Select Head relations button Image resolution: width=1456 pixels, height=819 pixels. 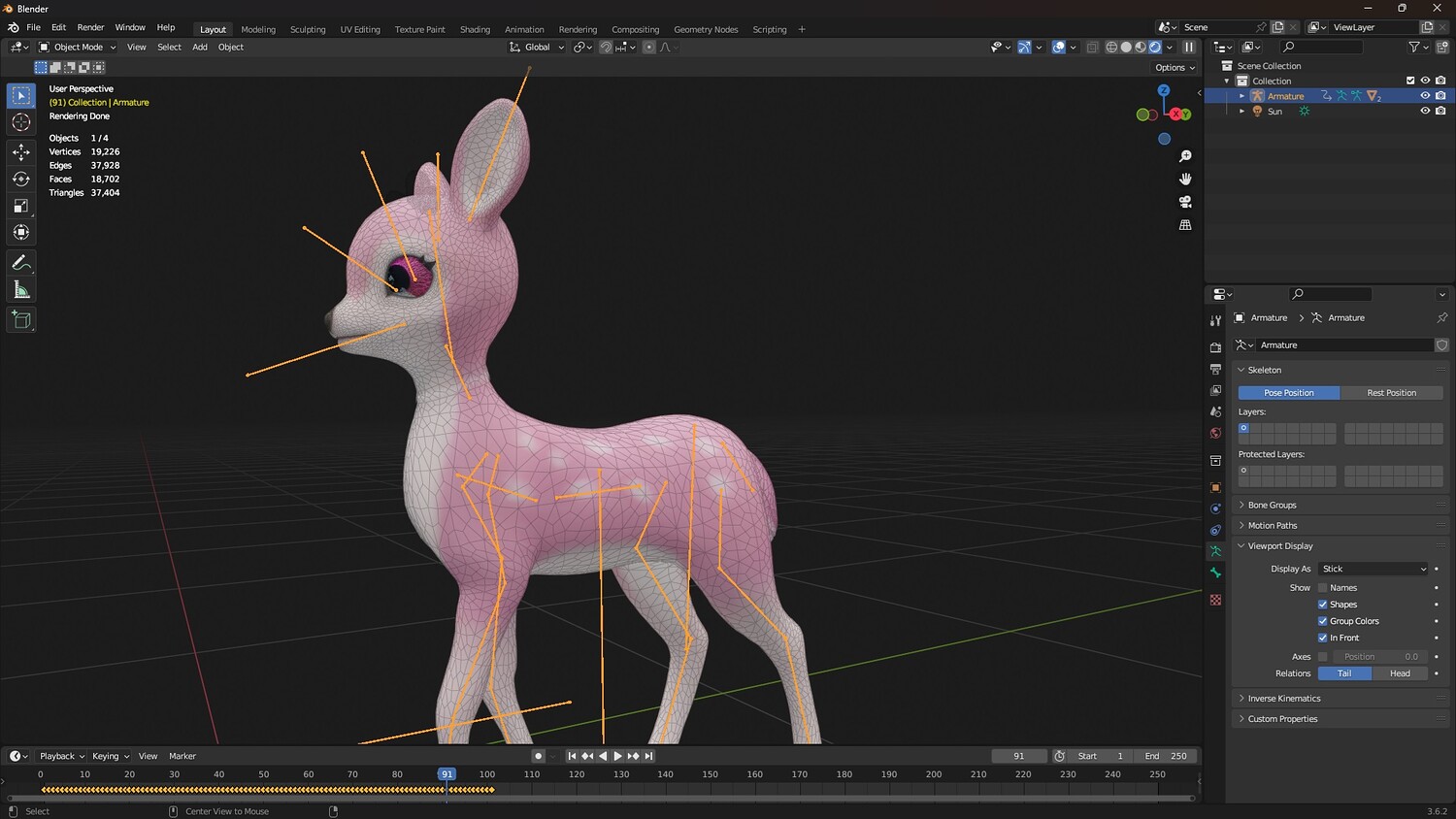coord(1400,673)
